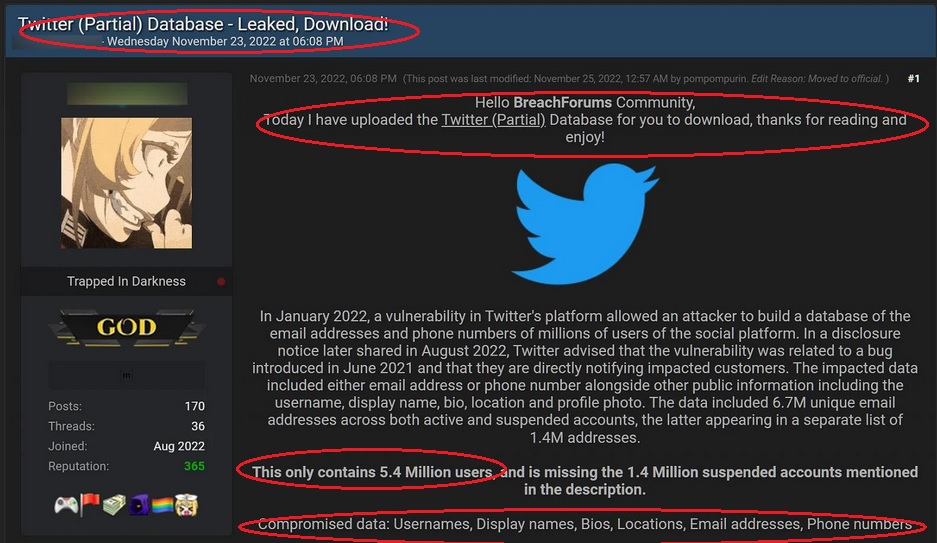Open the underlined Twitter (Partial) link
Image resolution: width=937 pixels, height=543 pixels.
(493, 119)
